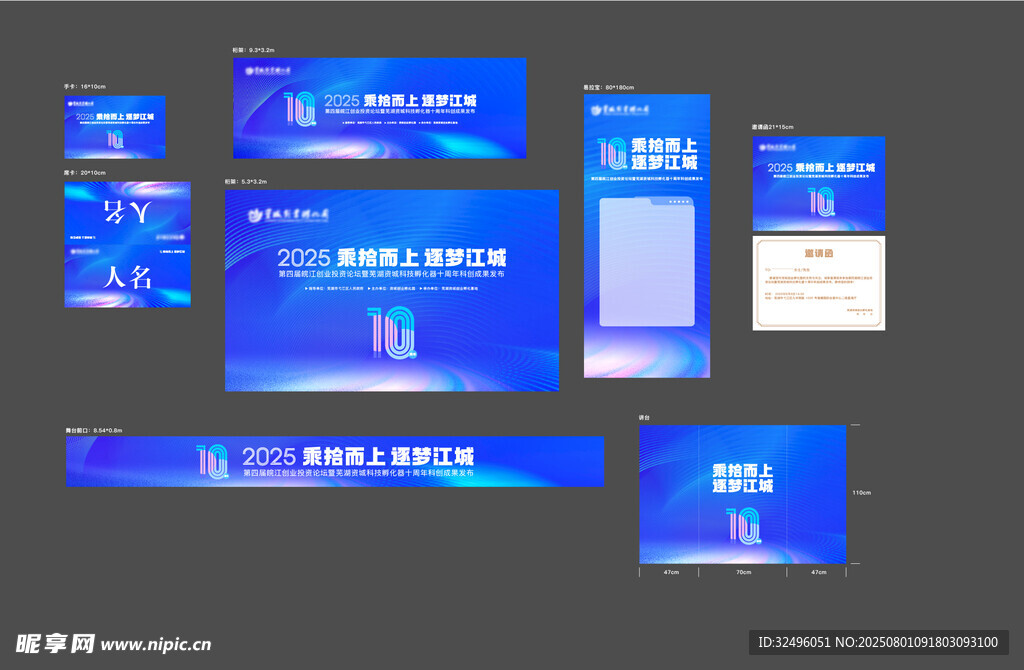Select the 舞台前口 long stage banner
1024x670 pixels.
(x=335, y=461)
